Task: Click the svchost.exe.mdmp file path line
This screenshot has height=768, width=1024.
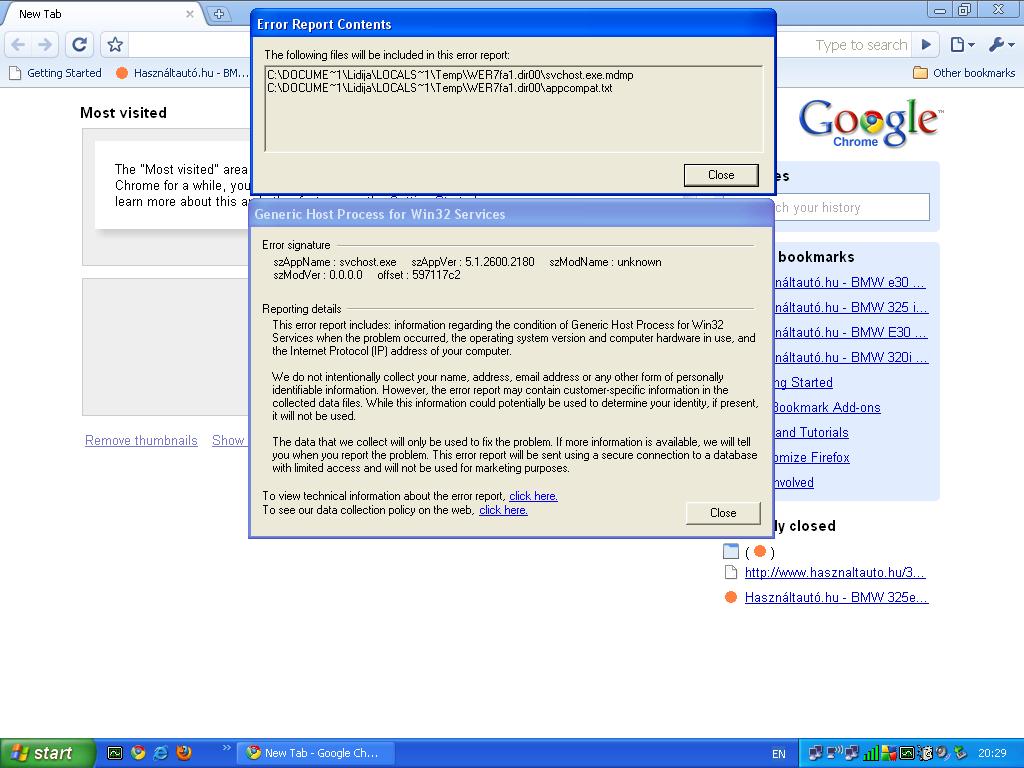Action: (450, 75)
